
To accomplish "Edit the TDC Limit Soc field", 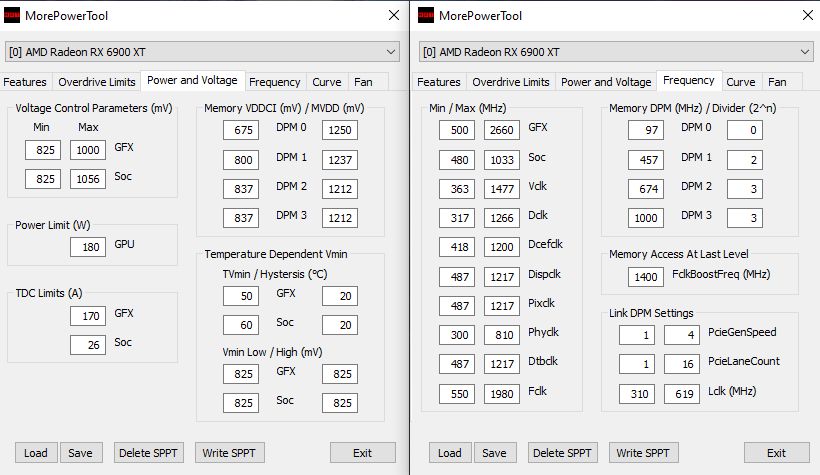I will pyautogui.click(x=88, y=345).
